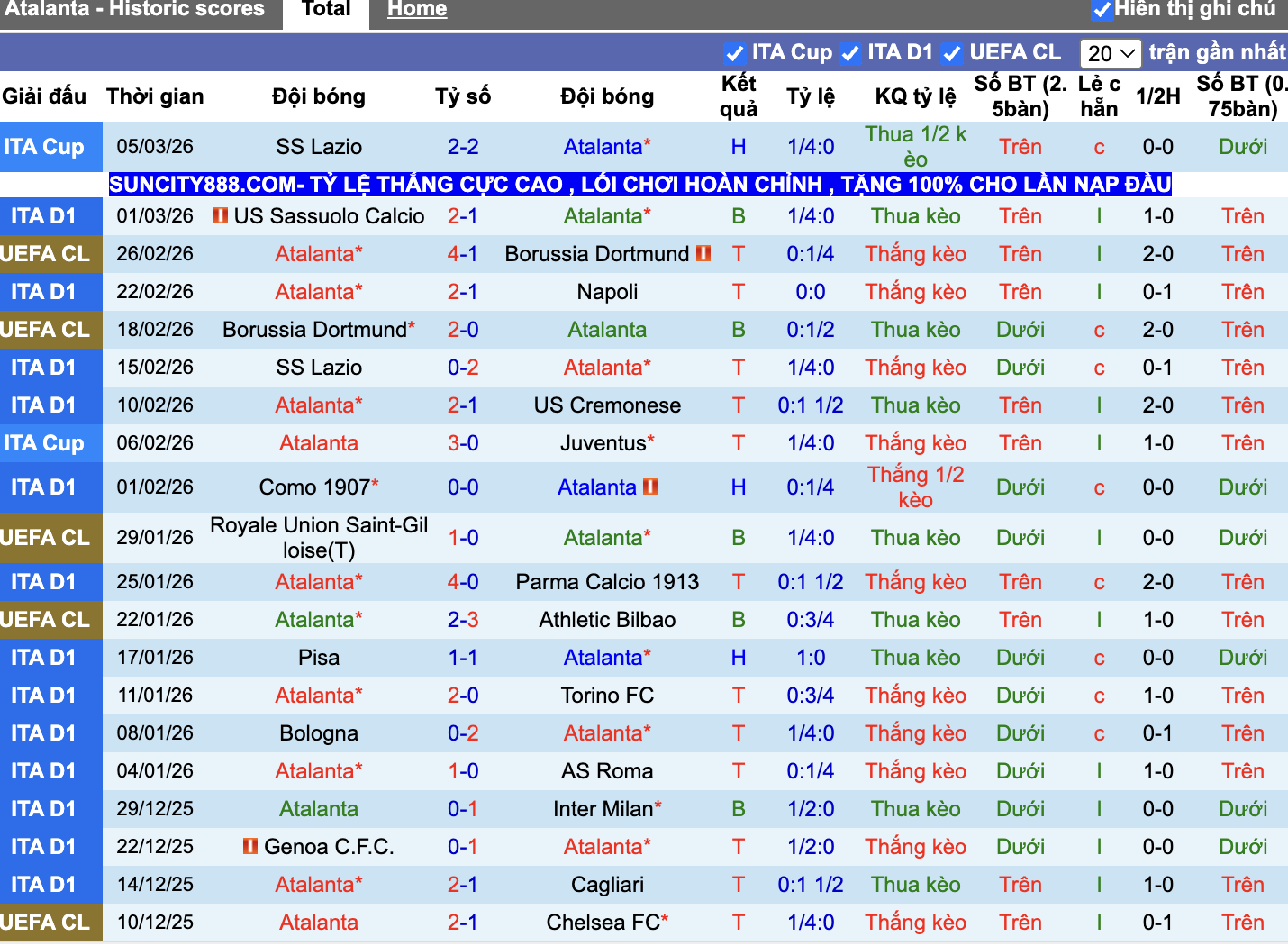Screen dimensions: 1288x946
Task: Click US Cremonese team name
Action: [x=608, y=405]
